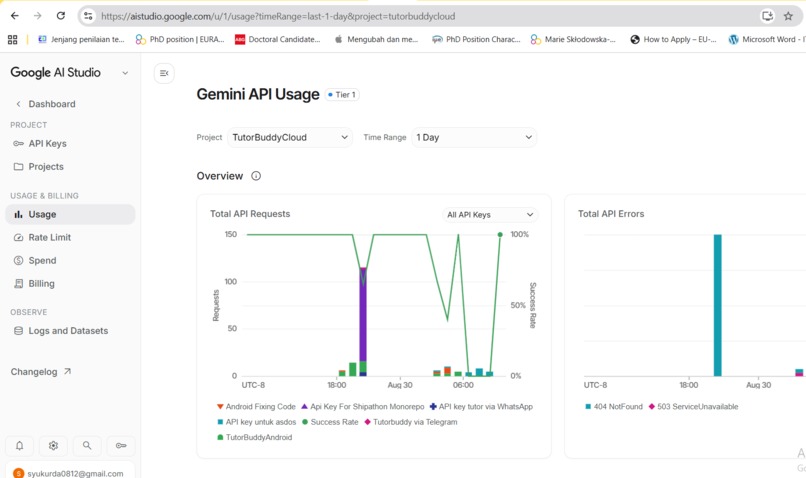Toggle 404 NotFound legend entry
This screenshot has height=478, width=806.
614,407
